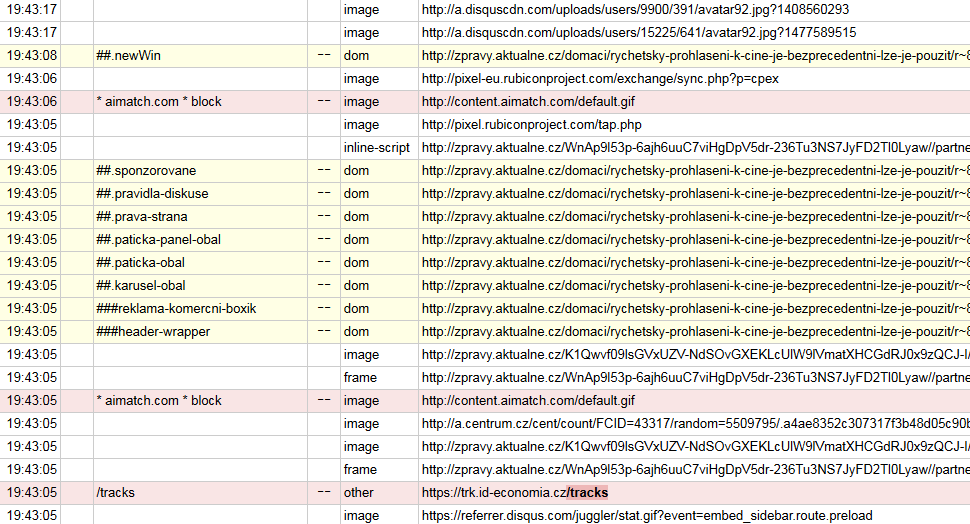Click the a.centrum.cz count URL
This screenshot has width=970, height=524.
coord(690,423)
